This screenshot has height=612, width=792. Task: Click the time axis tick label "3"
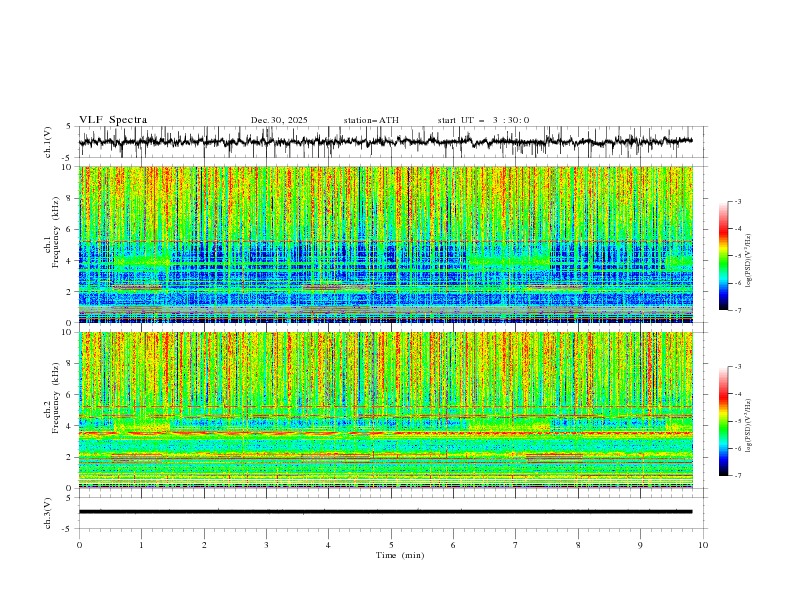(266, 545)
